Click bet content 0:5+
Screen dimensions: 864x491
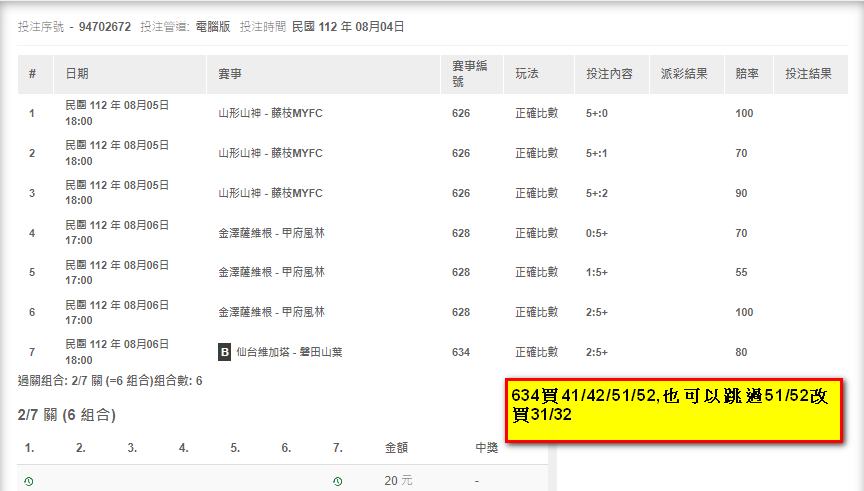point(597,234)
